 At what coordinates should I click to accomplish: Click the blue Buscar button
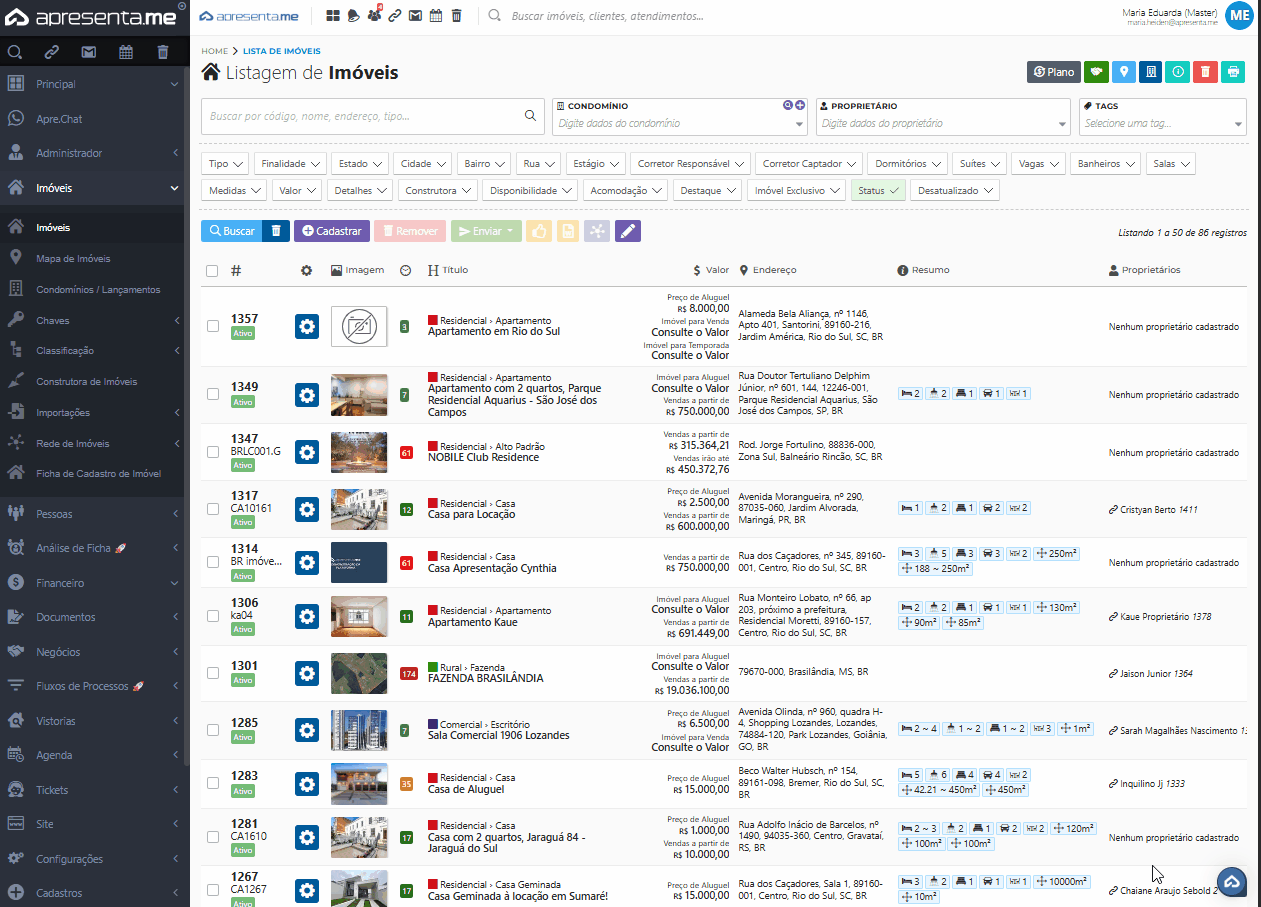coord(232,231)
